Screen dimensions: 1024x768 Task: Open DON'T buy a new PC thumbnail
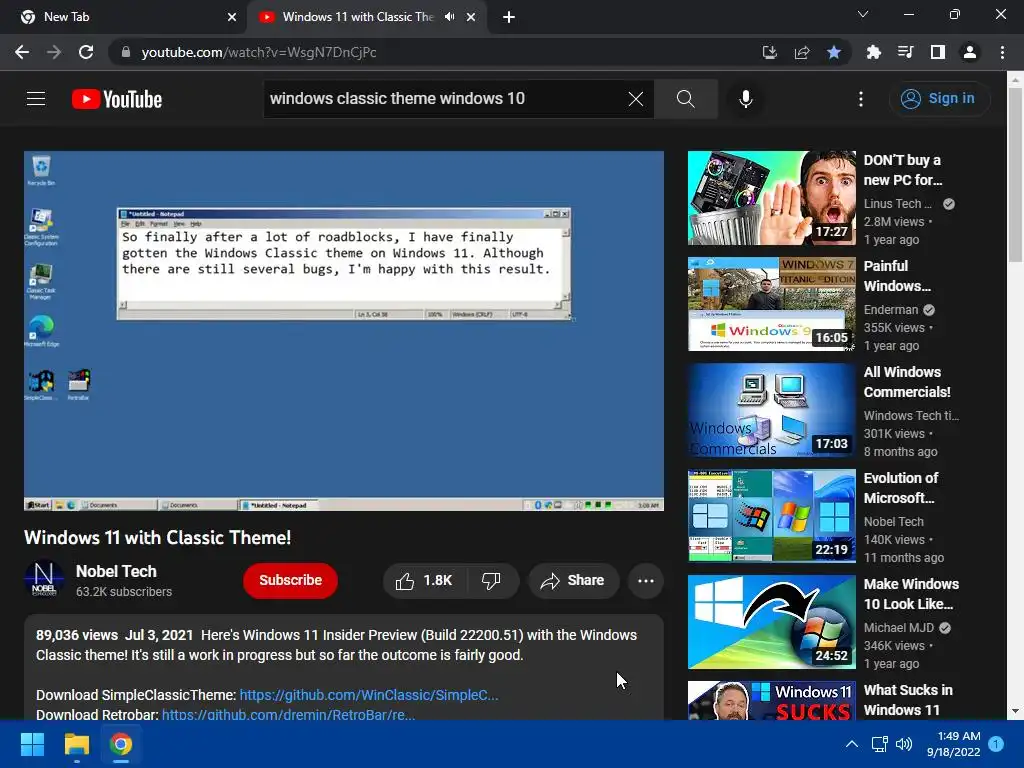coord(771,198)
